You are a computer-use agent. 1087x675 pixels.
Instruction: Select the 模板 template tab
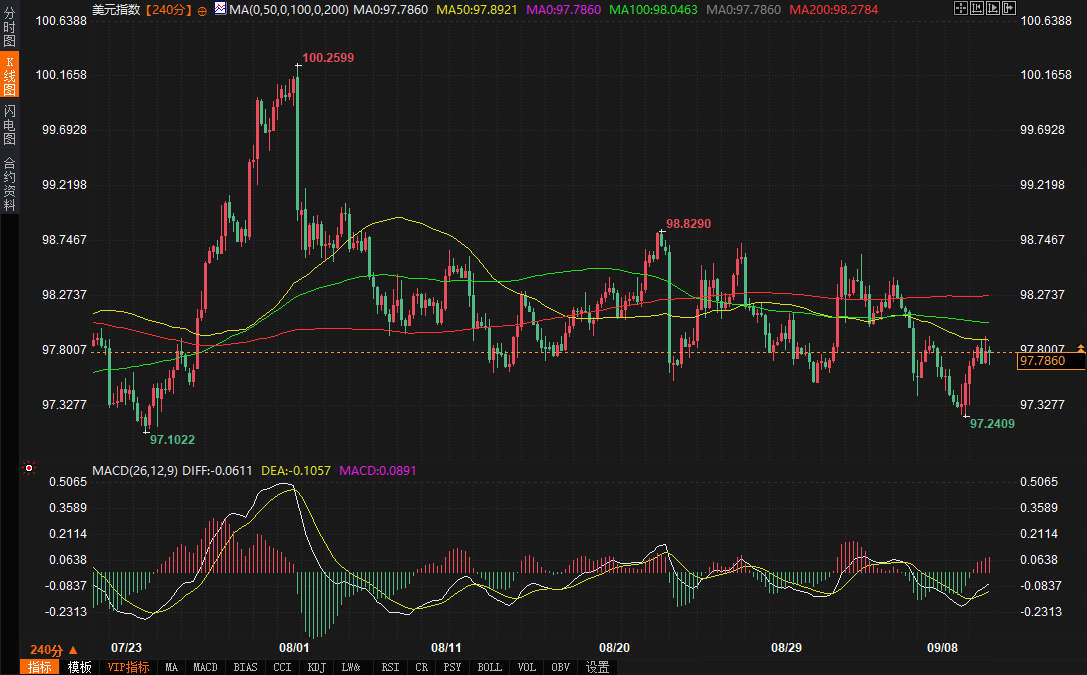(80, 667)
